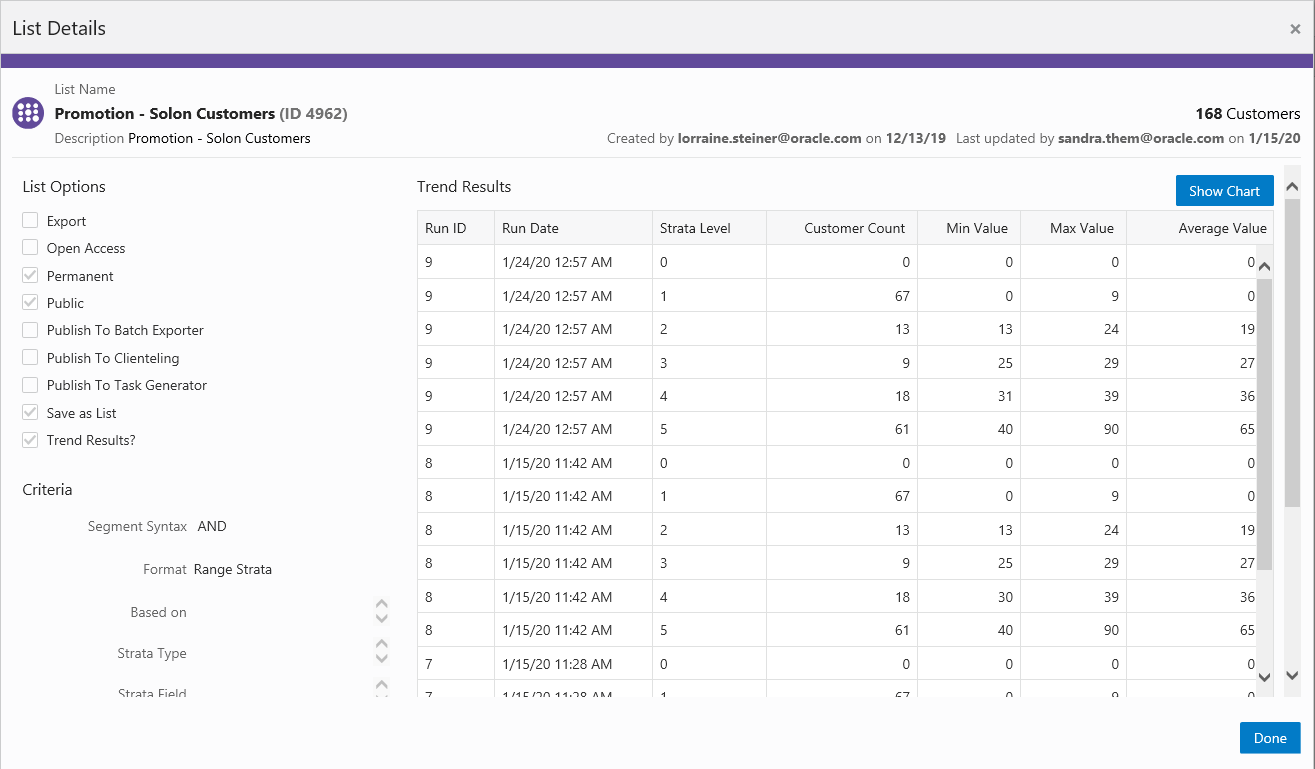The height and width of the screenshot is (769, 1315).
Task: Tick the Export checkbox
Action: point(30,221)
